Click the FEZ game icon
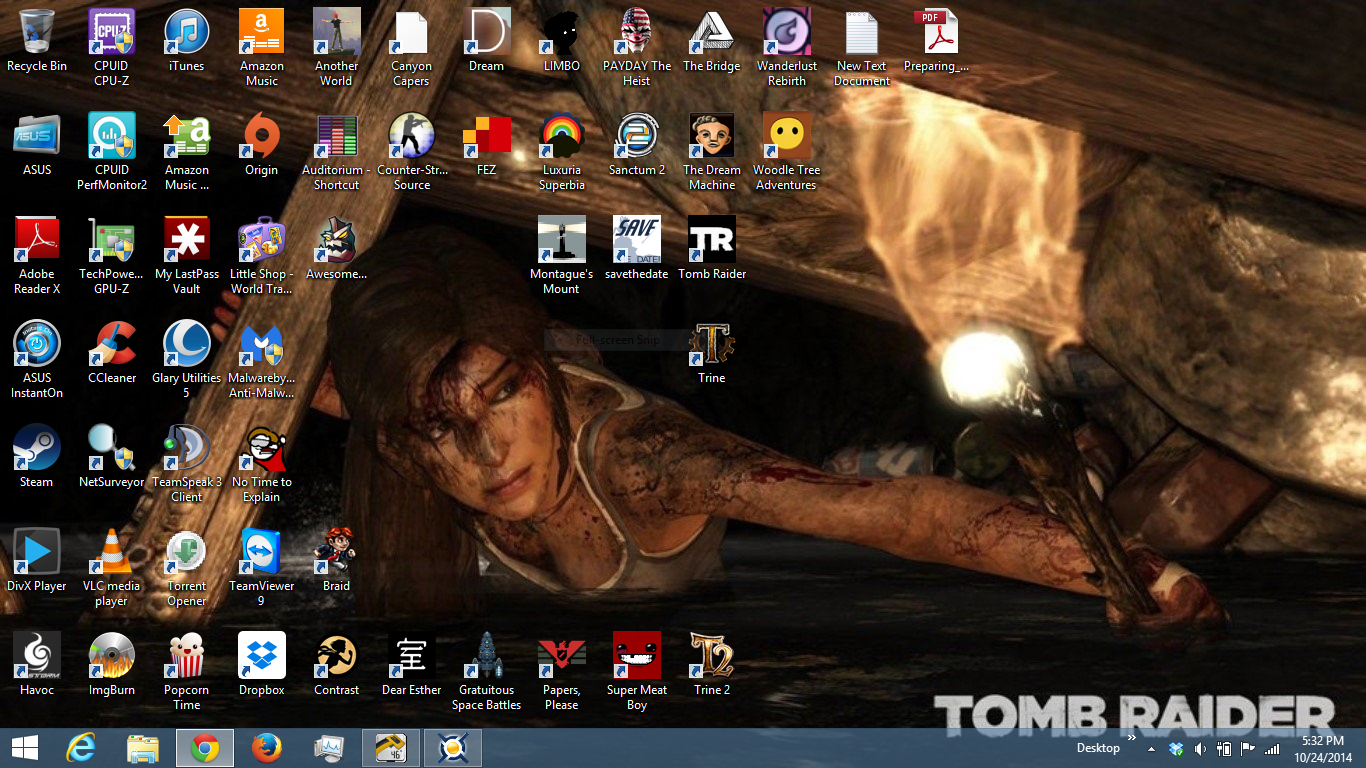Image resolution: width=1366 pixels, height=768 pixels. coord(487,136)
